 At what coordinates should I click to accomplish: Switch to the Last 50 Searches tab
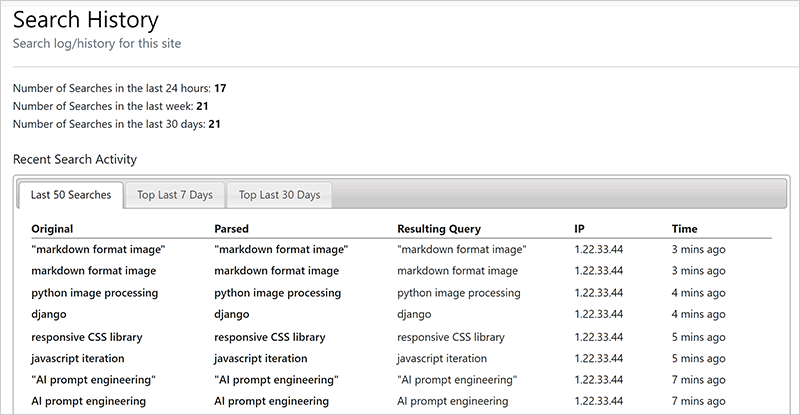[70, 195]
